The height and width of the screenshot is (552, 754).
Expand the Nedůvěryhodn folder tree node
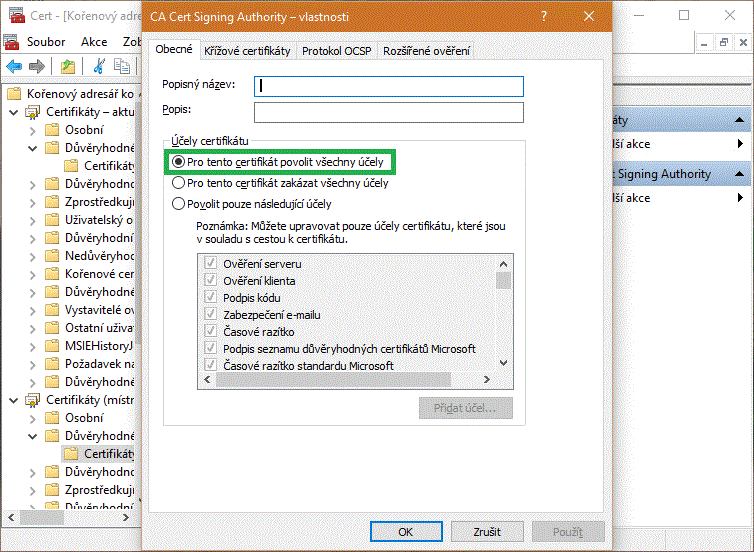pyautogui.click(x=33, y=256)
